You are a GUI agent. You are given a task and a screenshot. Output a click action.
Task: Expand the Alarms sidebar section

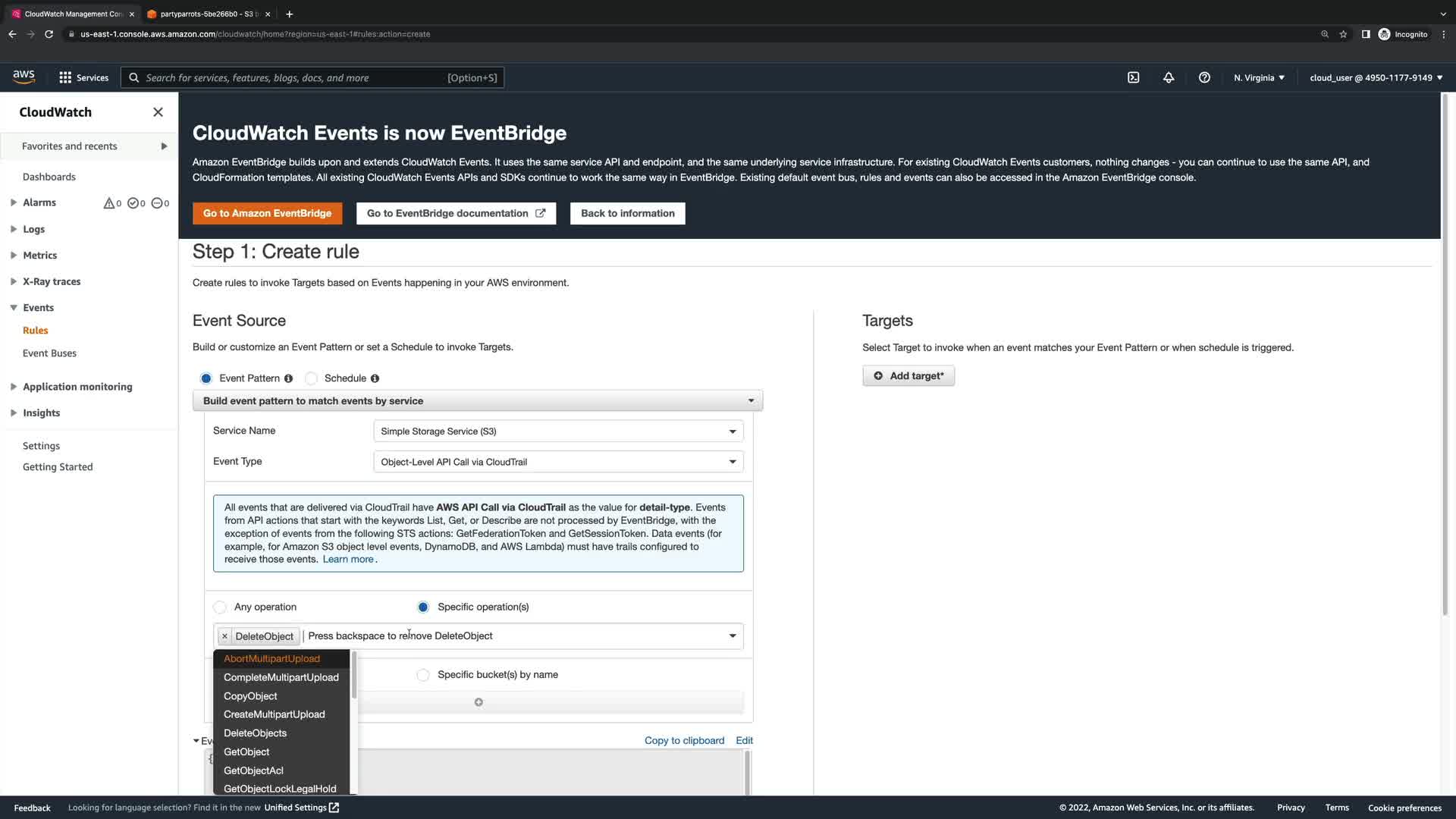coord(14,202)
